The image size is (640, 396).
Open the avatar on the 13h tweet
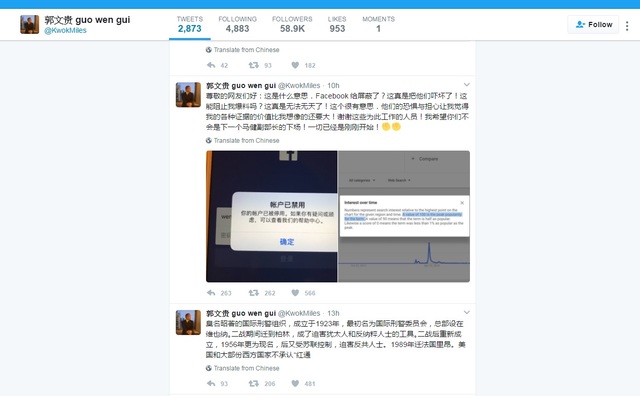[x=188, y=323]
